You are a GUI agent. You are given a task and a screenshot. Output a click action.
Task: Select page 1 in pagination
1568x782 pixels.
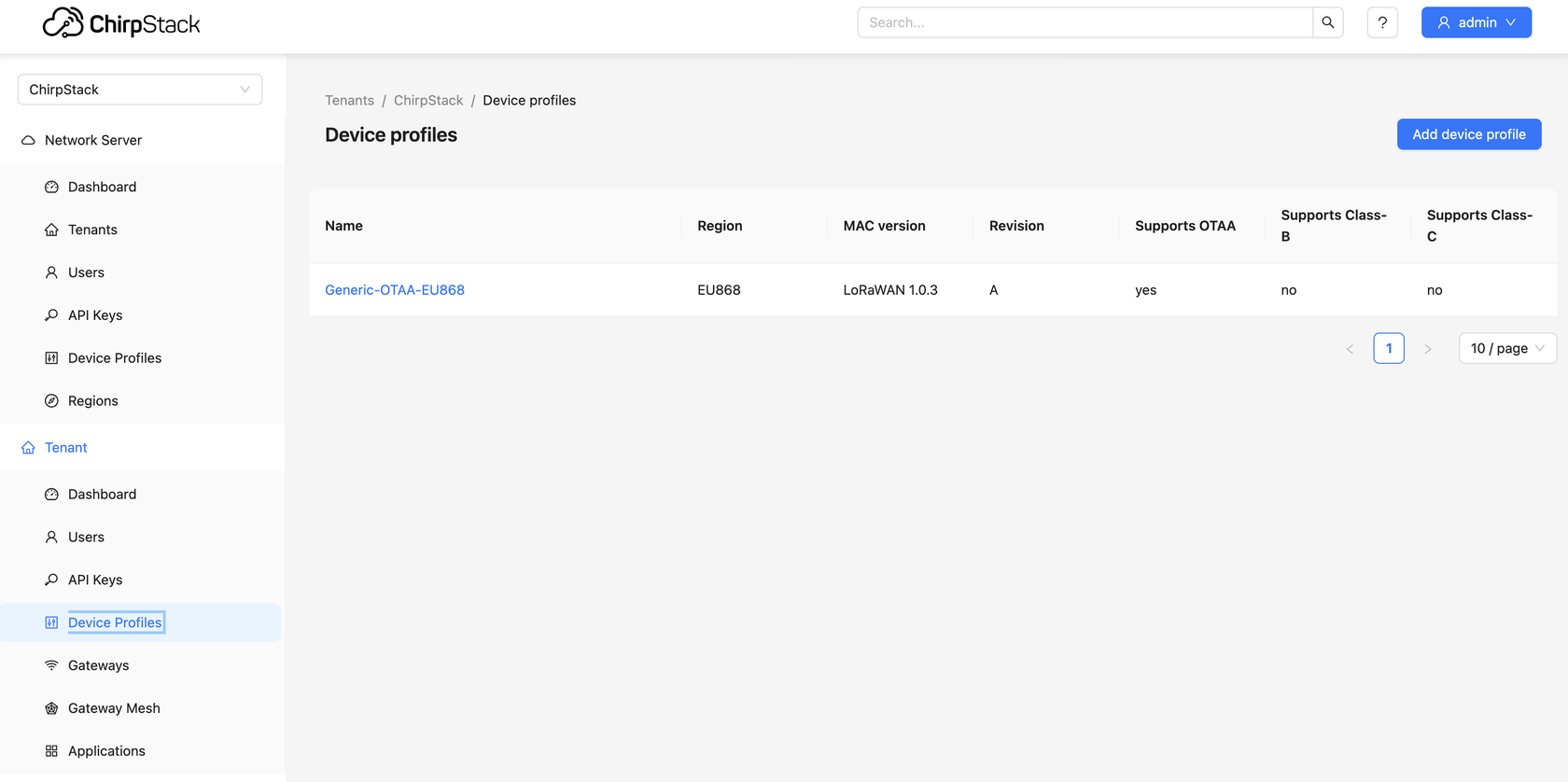coord(1389,348)
